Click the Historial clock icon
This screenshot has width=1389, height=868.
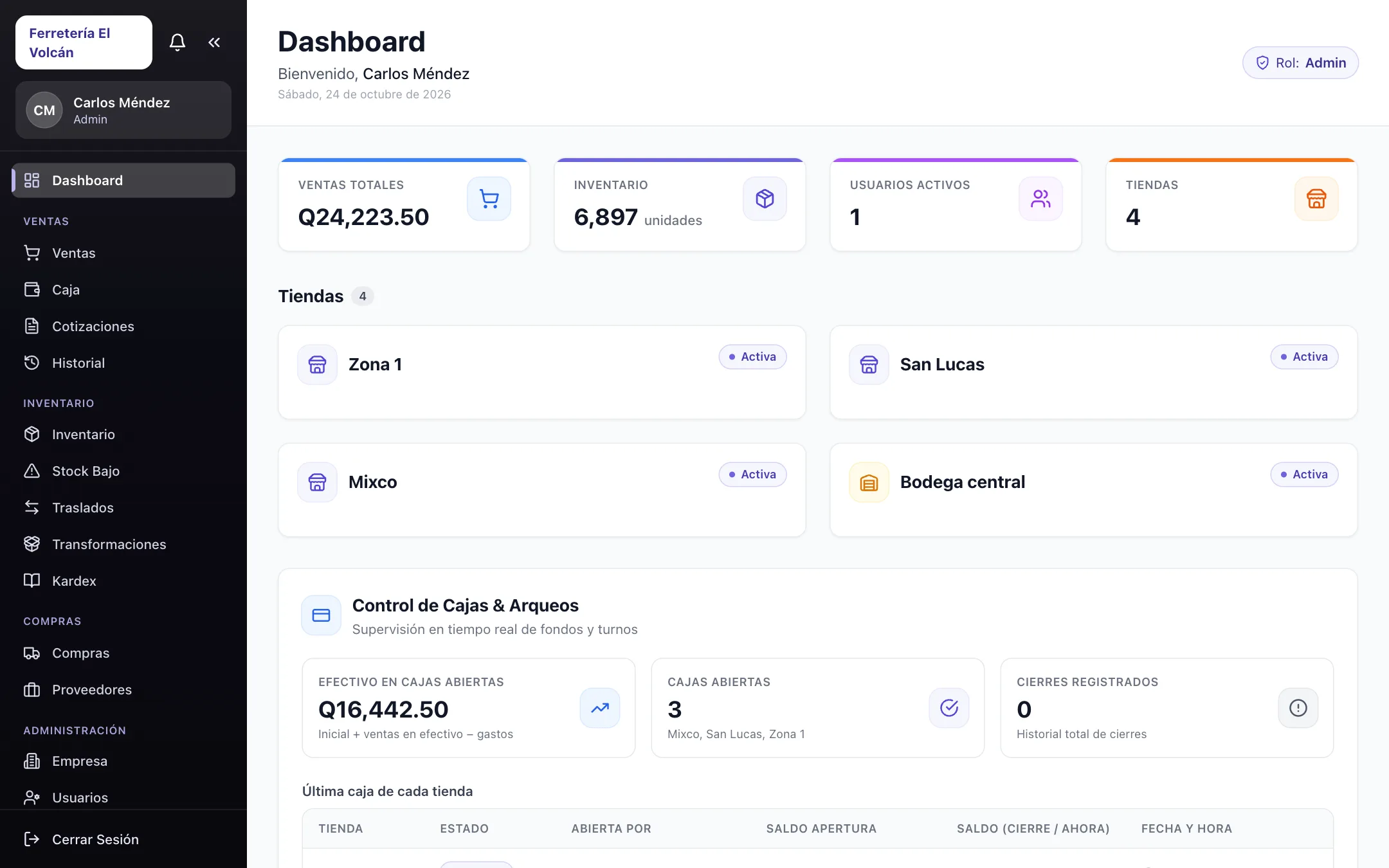32,363
